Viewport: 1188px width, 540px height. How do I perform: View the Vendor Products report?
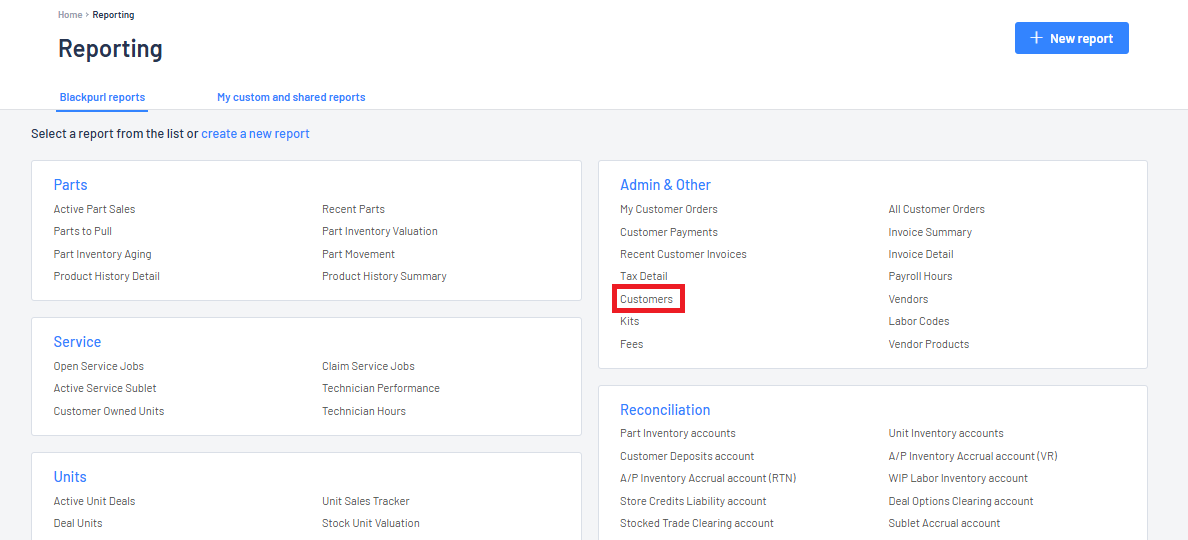click(x=929, y=344)
